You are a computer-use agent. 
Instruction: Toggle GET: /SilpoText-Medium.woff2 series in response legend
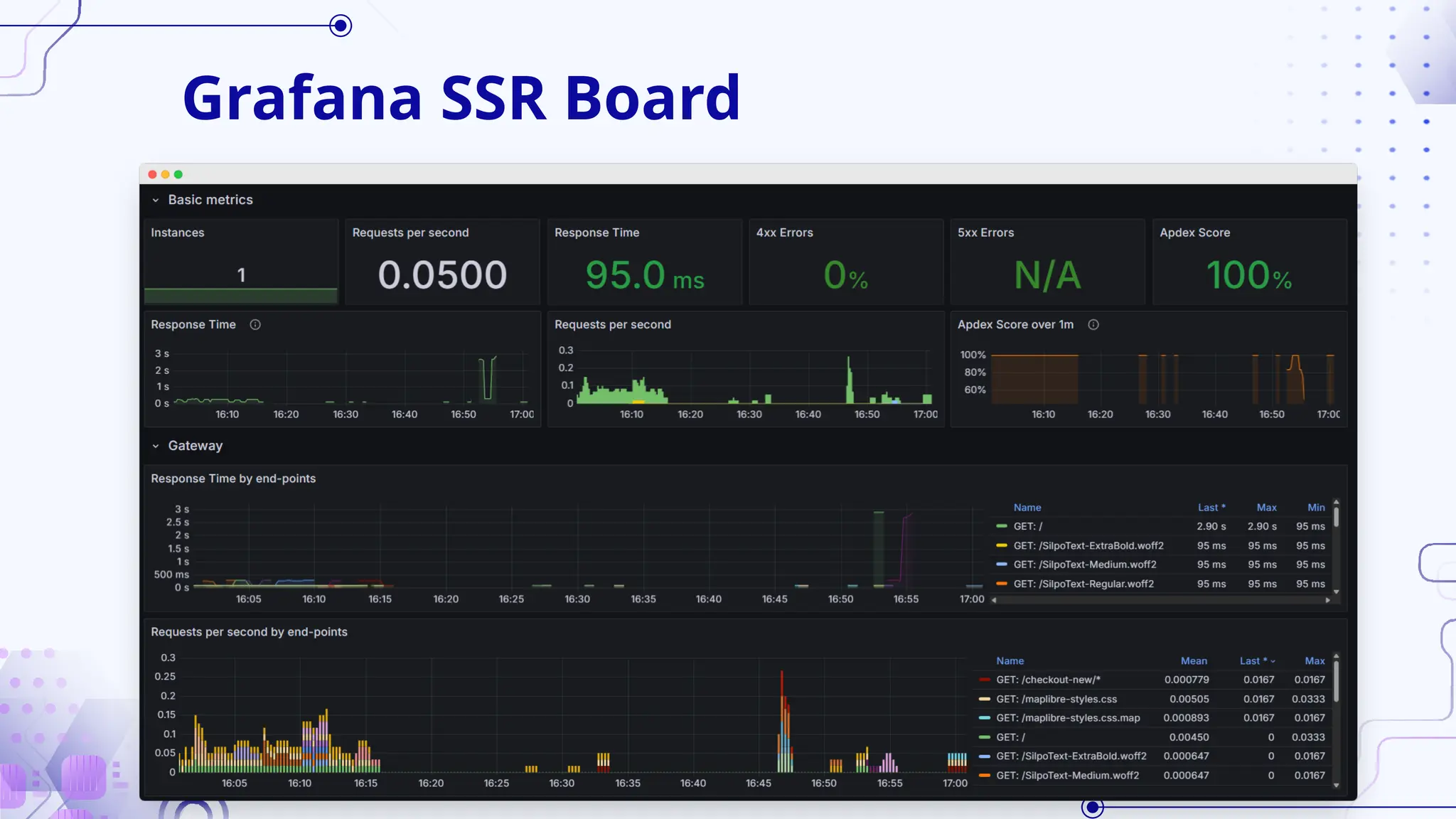(1084, 564)
